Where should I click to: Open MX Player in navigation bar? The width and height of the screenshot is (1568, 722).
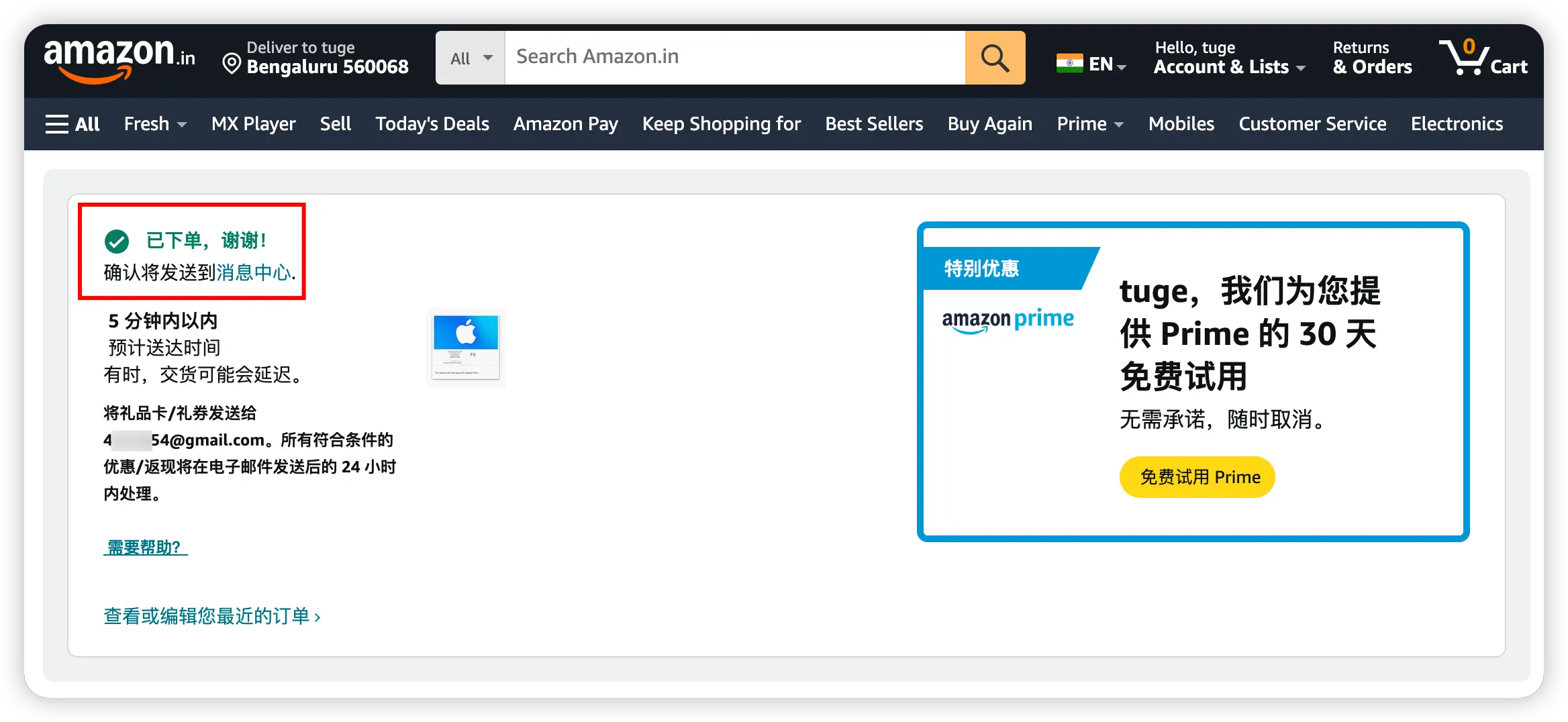(x=253, y=124)
